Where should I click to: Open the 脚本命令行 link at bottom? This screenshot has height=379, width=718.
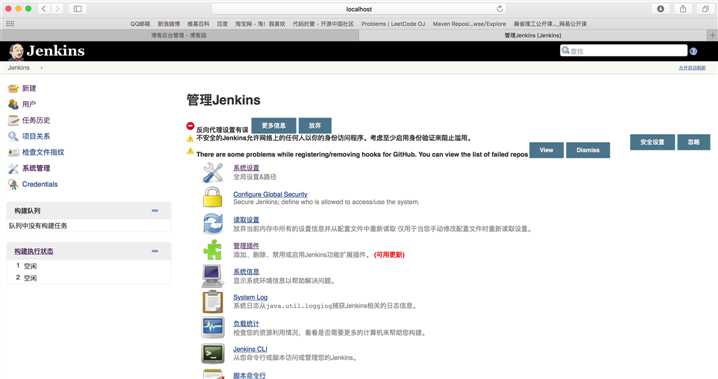(249, 375)
